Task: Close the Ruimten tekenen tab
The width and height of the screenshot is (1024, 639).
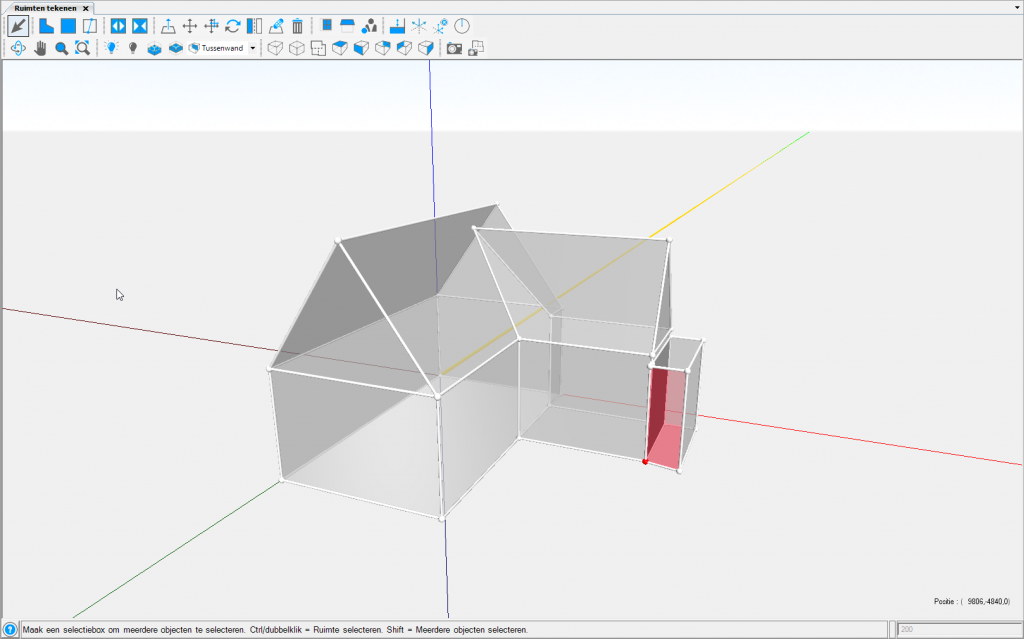Action: pyautogui.click(x=85, y=7)
